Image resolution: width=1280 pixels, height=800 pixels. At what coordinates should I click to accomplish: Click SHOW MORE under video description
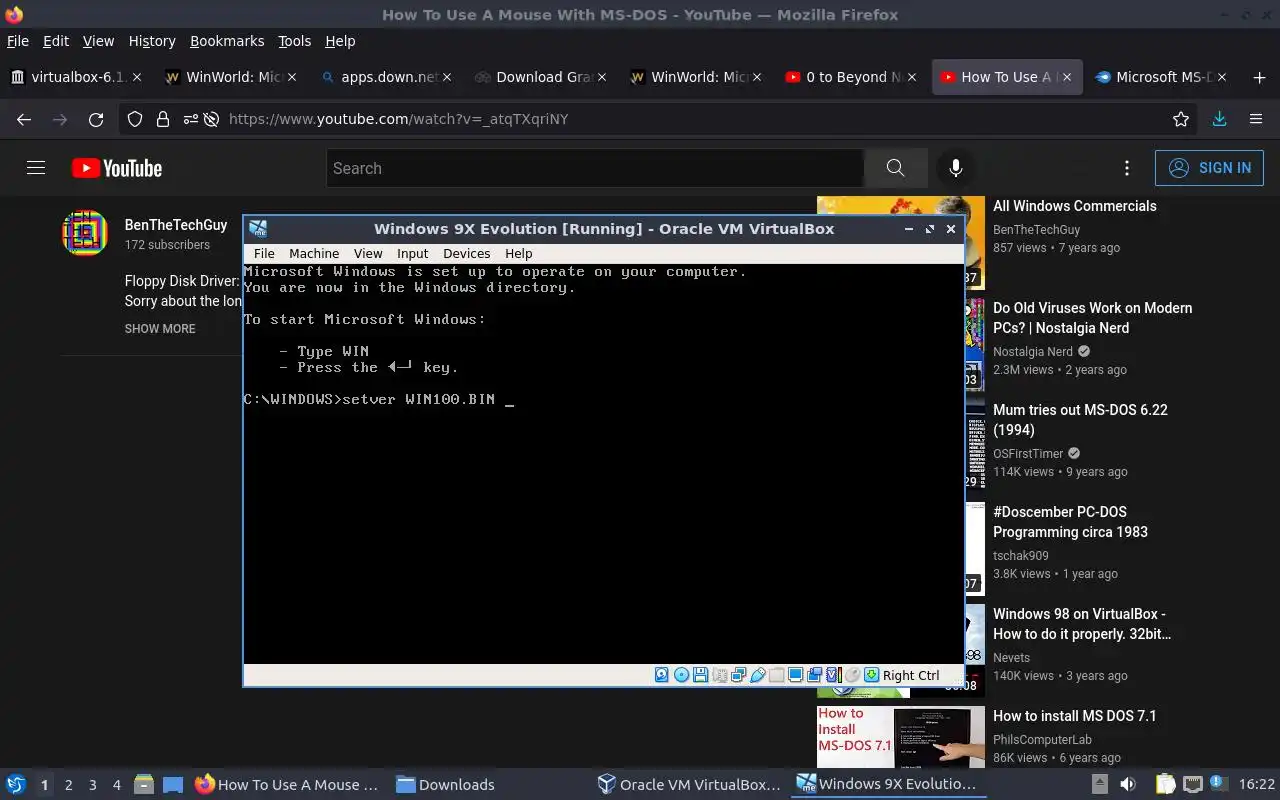tap(160, 328)
